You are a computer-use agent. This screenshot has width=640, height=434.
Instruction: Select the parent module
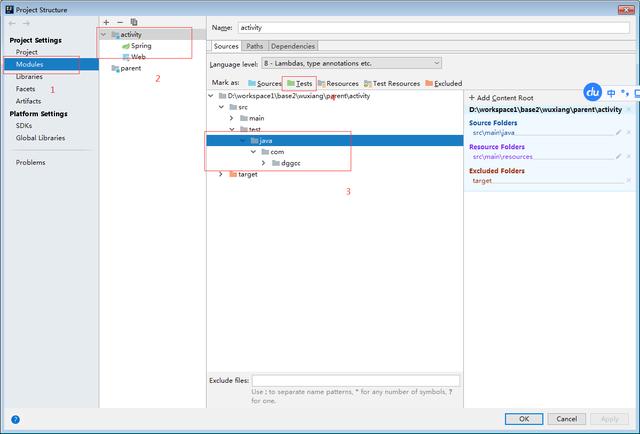127,68
